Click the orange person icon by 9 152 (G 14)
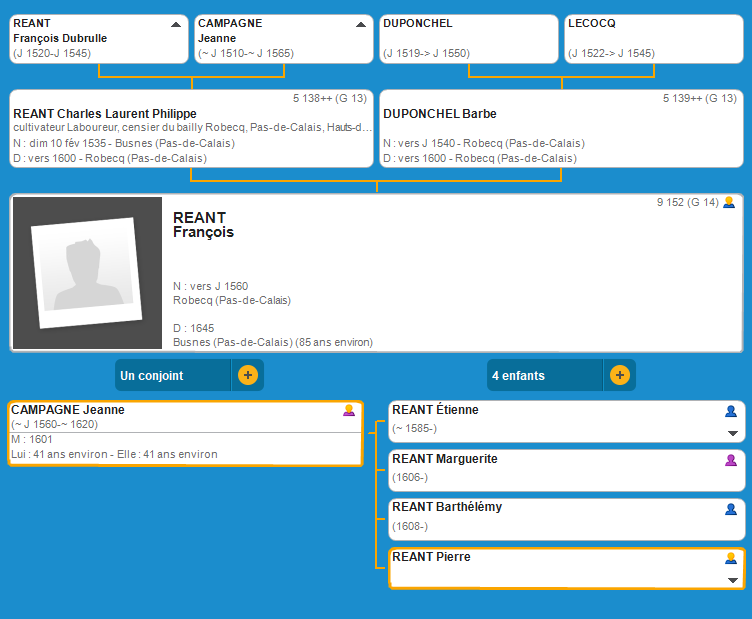Viewport: 752px width, 619px height. pyautogui.click(x=729, y=202)
